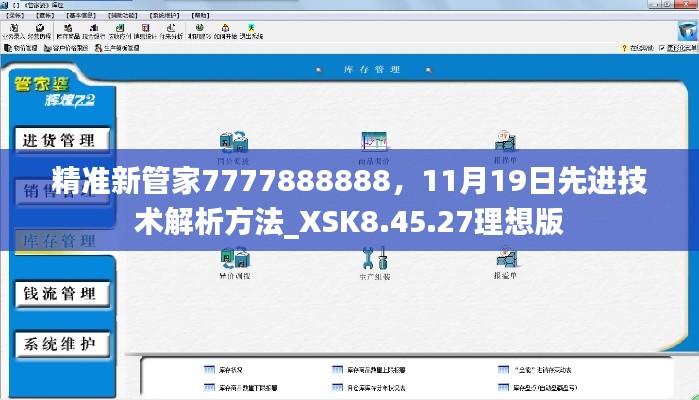Screen dimensions: 699x400
Task: Click the house-shaped toolbar icon
Action: [x=225, y=31]
